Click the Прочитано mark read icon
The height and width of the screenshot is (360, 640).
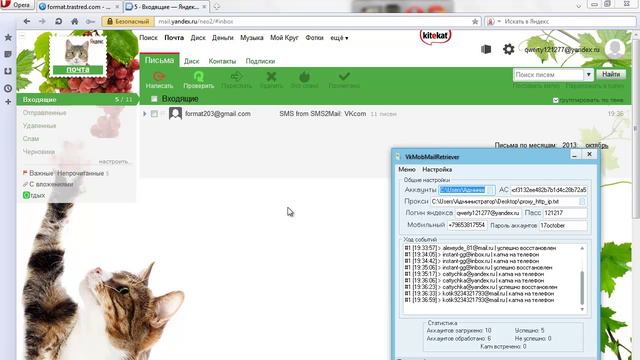(344, 76)
